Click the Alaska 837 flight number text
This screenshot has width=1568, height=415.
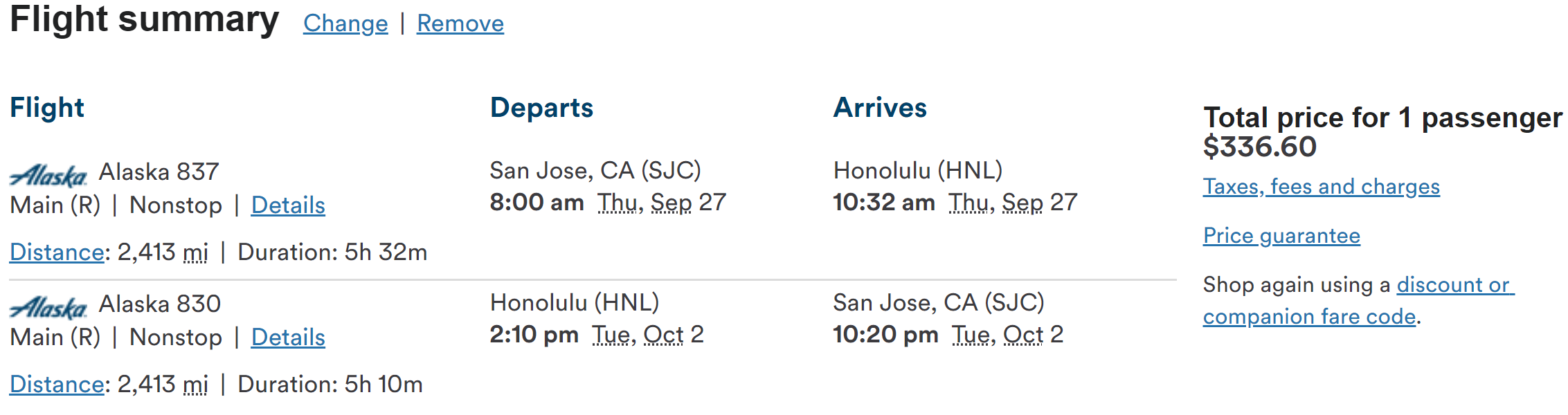159,172
